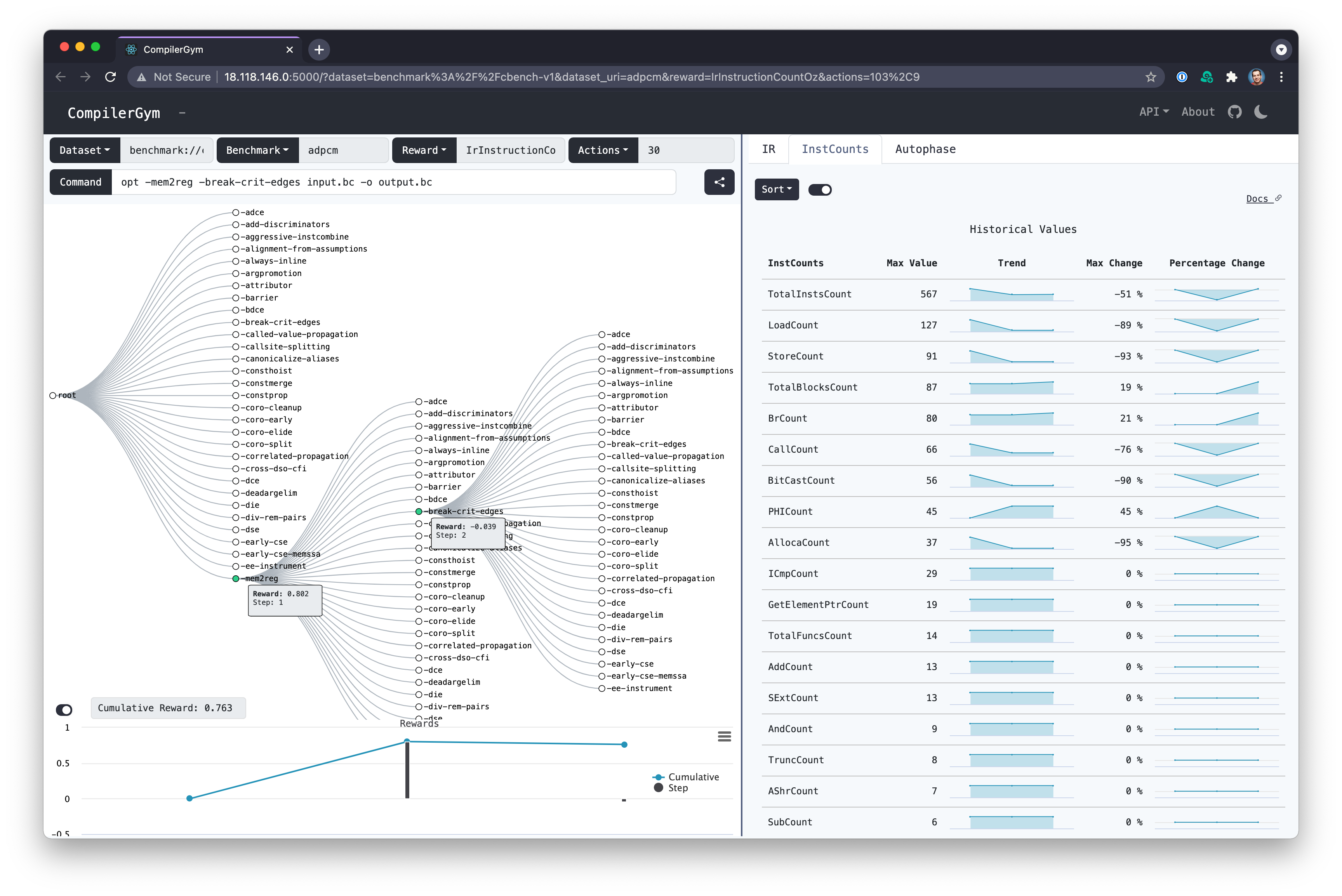Expand the Benchmark dropdown
The height and width of the screenshot is (896, 1342).
pos(257,150)
